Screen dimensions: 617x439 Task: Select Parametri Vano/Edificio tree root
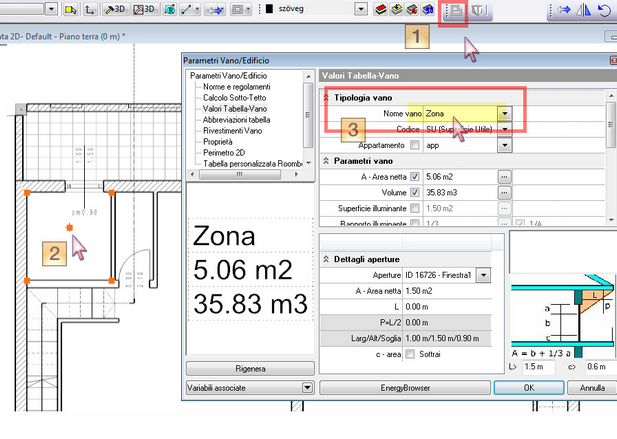pyautogui.click(x=228, y=76)
